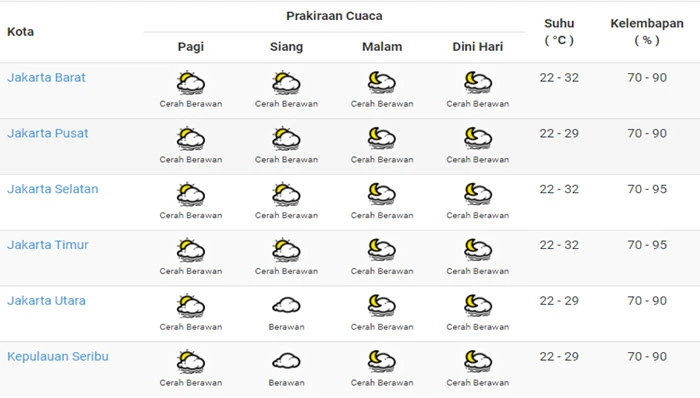
Task: Click Jakarta Pusat Malam moon-cloud icon
Action: click(382, 138)
